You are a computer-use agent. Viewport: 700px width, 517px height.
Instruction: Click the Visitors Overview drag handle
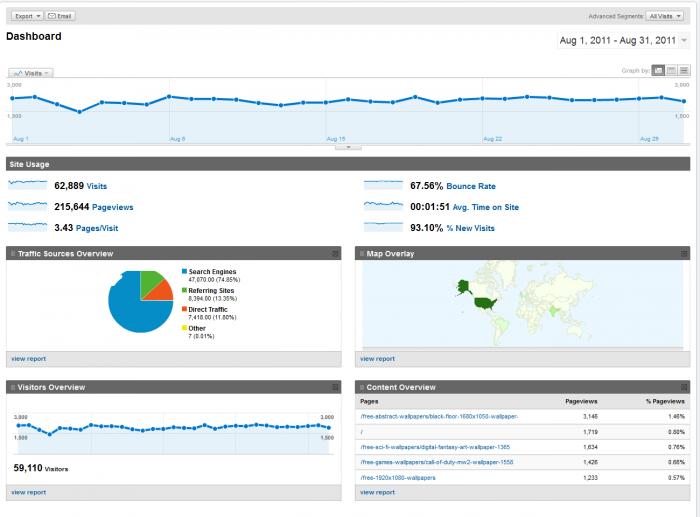coord(12,387)
